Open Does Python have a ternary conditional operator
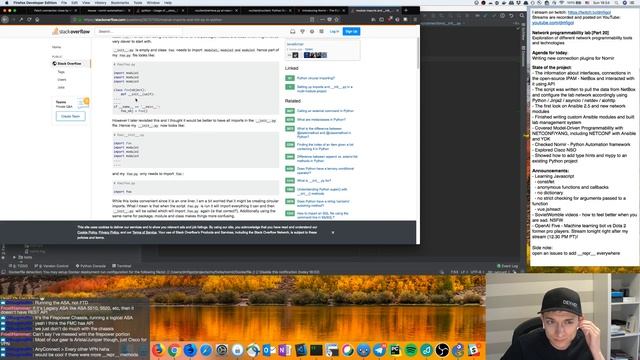This screenshot has height=360, width=640. click(x=325, y=171)
